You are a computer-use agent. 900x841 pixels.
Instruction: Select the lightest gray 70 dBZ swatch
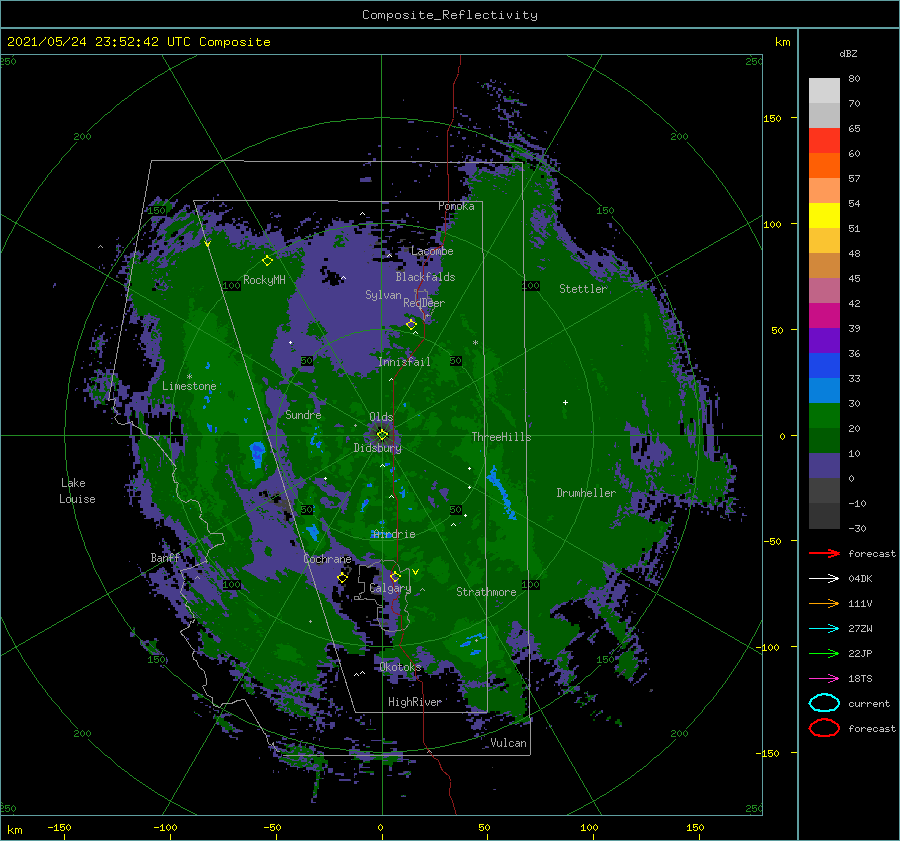(824, 91)
